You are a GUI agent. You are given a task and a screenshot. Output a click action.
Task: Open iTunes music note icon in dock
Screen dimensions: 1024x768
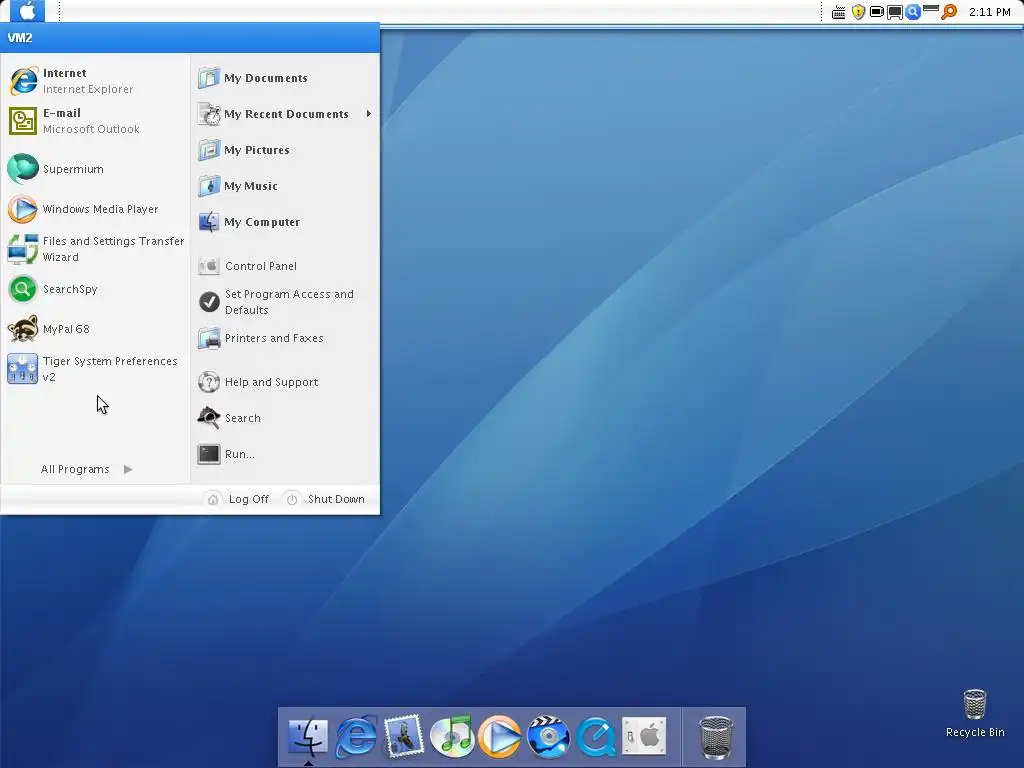[x=452, y=736]
